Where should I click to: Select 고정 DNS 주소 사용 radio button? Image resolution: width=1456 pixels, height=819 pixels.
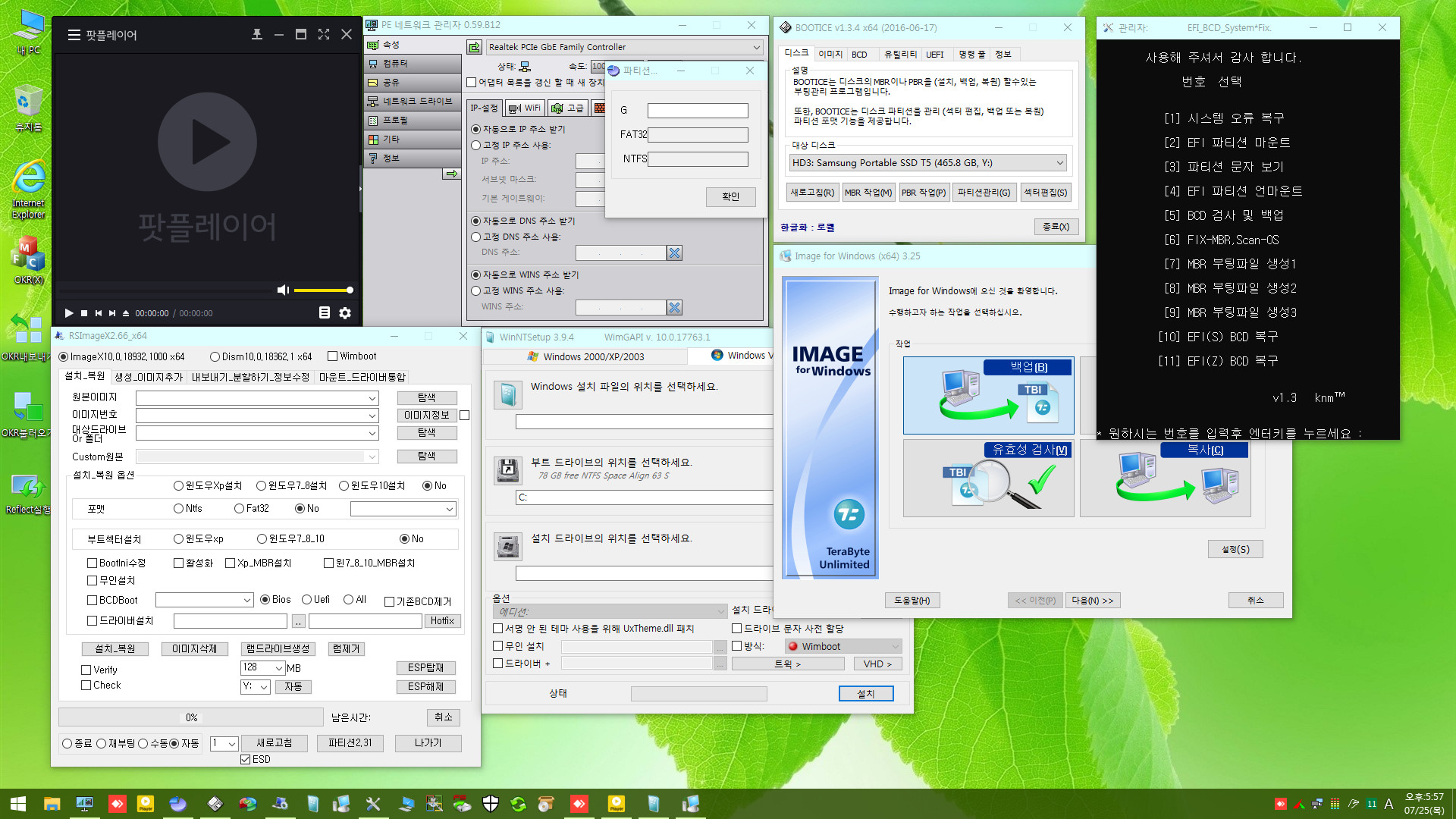(x=475, y=237)
